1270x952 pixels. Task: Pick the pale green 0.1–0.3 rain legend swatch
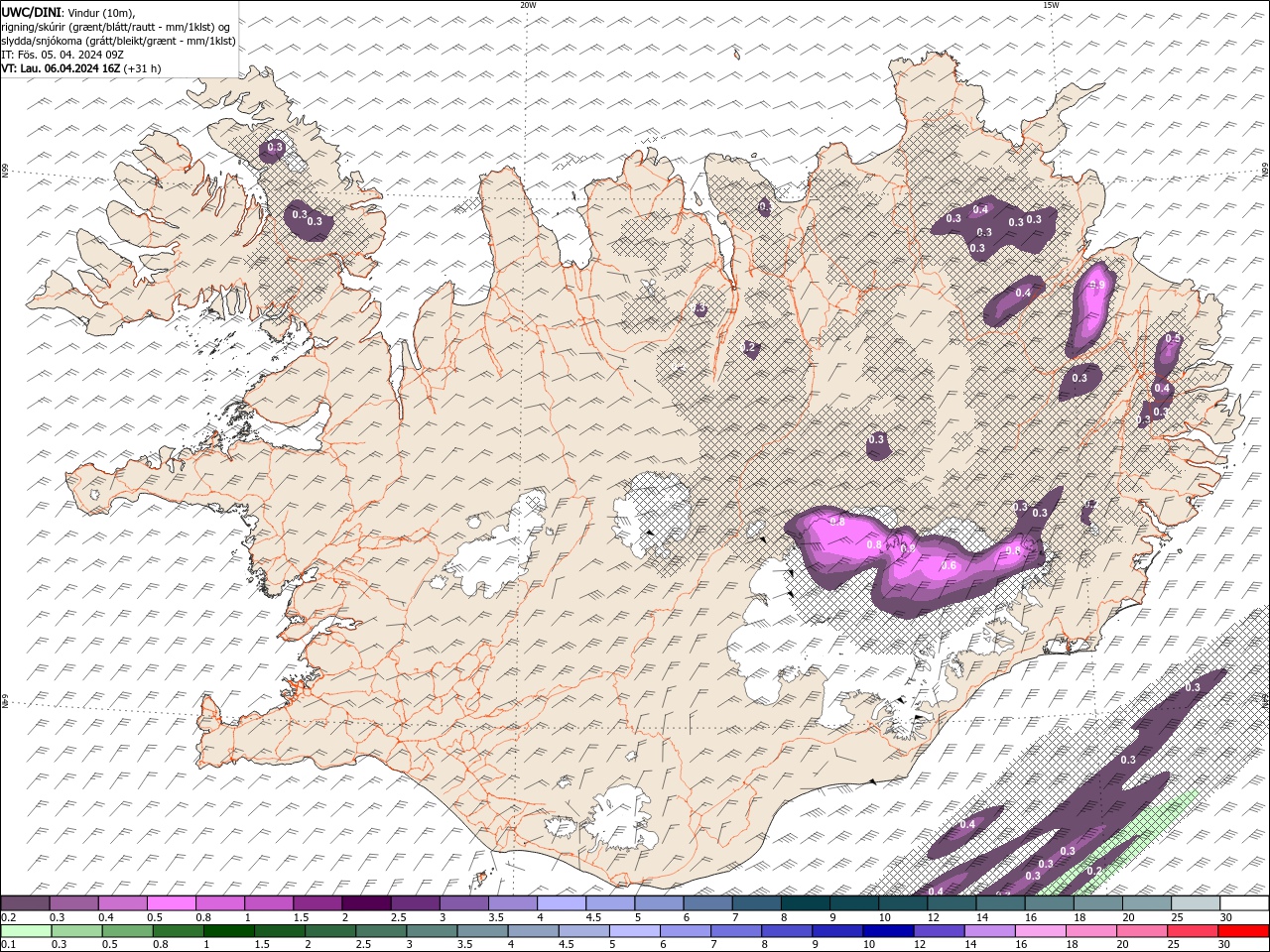(x=27, y=930)
